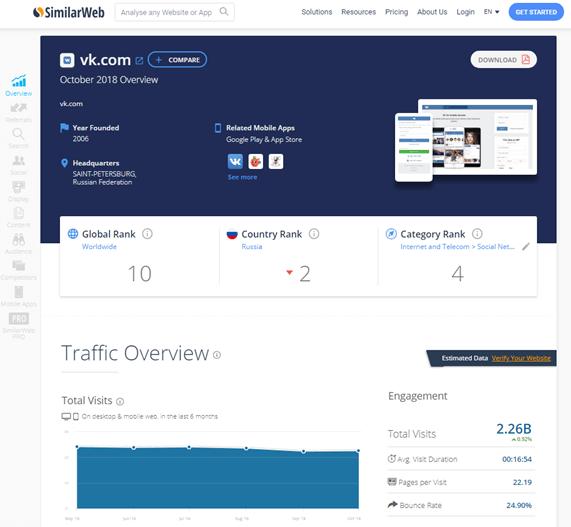Click the first data point on visits chart
Image resolution: width=571 pixels, height=527 pixels.
click(77, 447)
